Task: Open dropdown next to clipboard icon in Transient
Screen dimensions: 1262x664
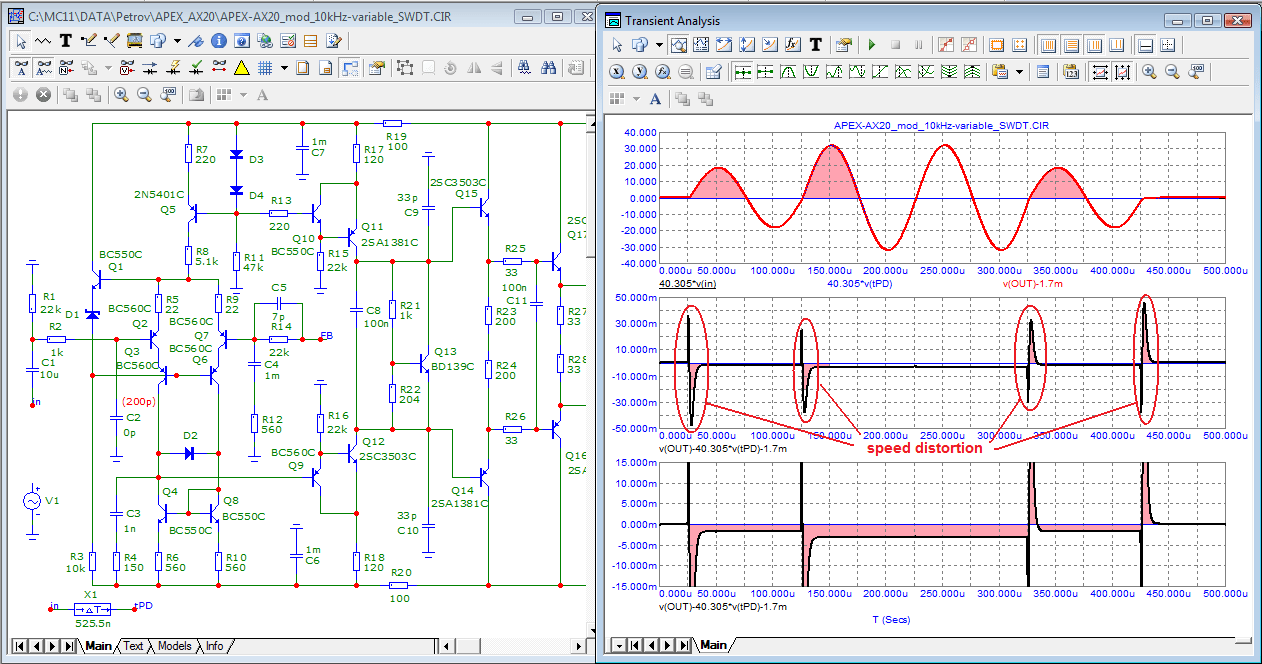Action: [x=1019, y=72]
